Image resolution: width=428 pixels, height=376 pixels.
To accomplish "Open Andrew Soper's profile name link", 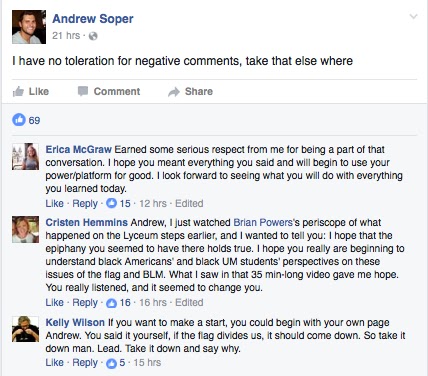I will tap(93, 19).
